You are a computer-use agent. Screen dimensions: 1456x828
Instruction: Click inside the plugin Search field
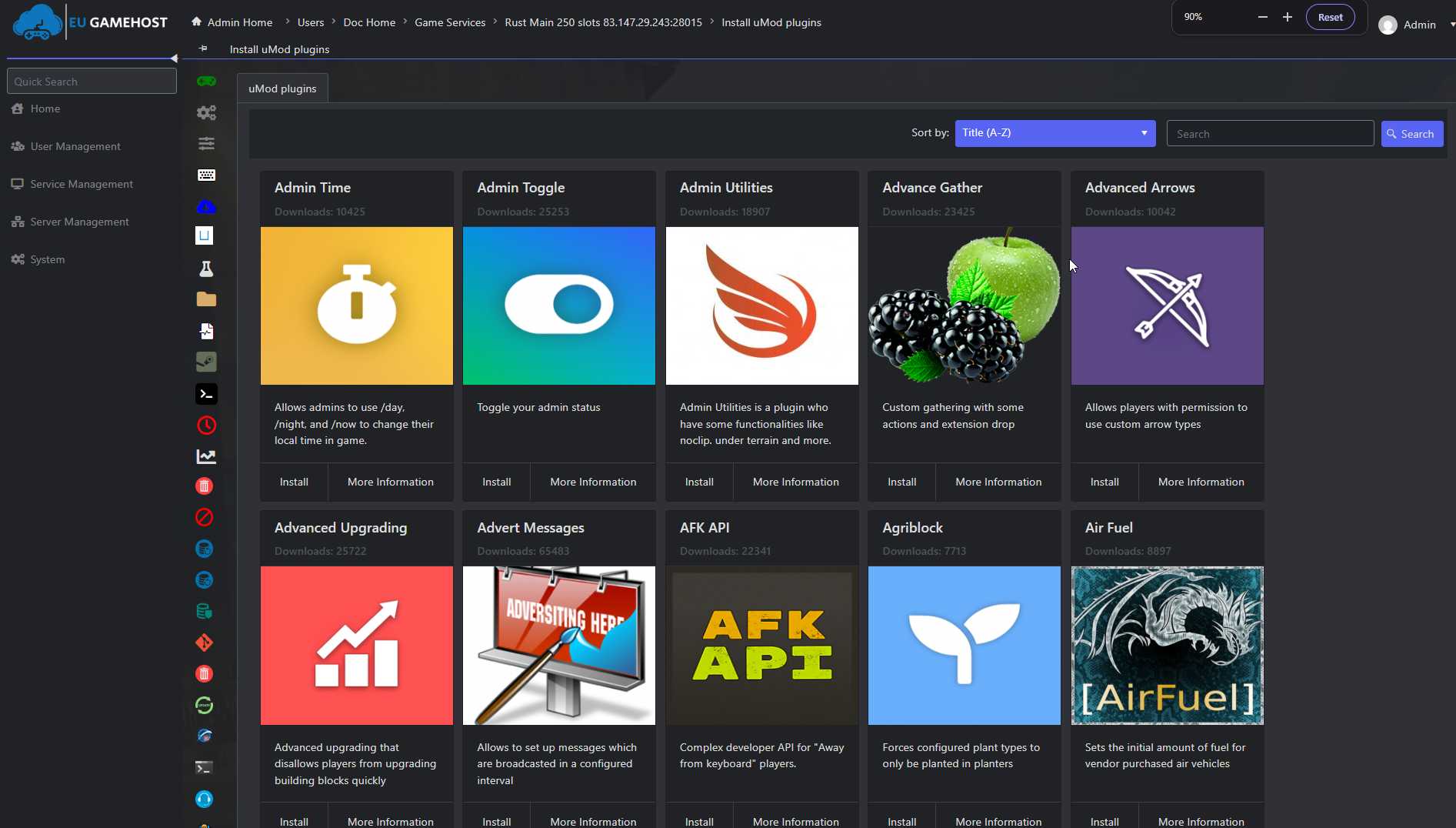click(x=1270, y=133)
